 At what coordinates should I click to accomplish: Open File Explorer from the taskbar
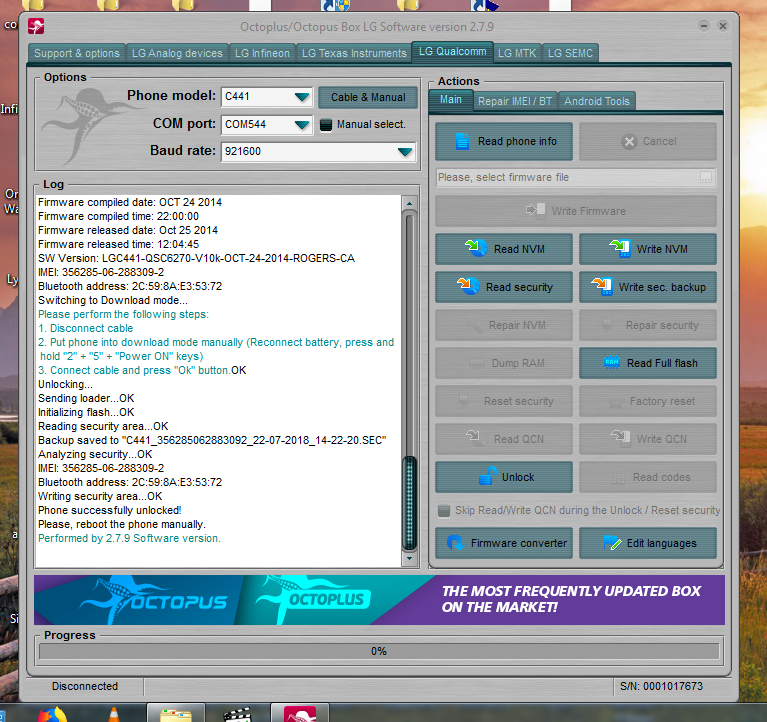pyautogui.click(x=176, y=715)
